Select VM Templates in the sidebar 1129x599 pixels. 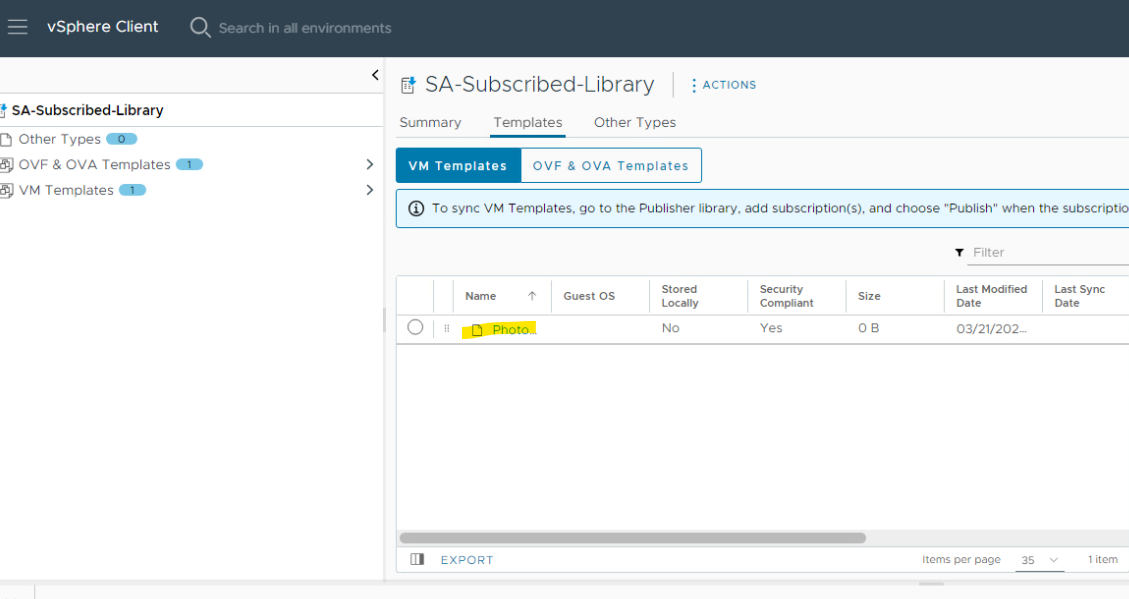pyautogui.click(x=66, y=190)
